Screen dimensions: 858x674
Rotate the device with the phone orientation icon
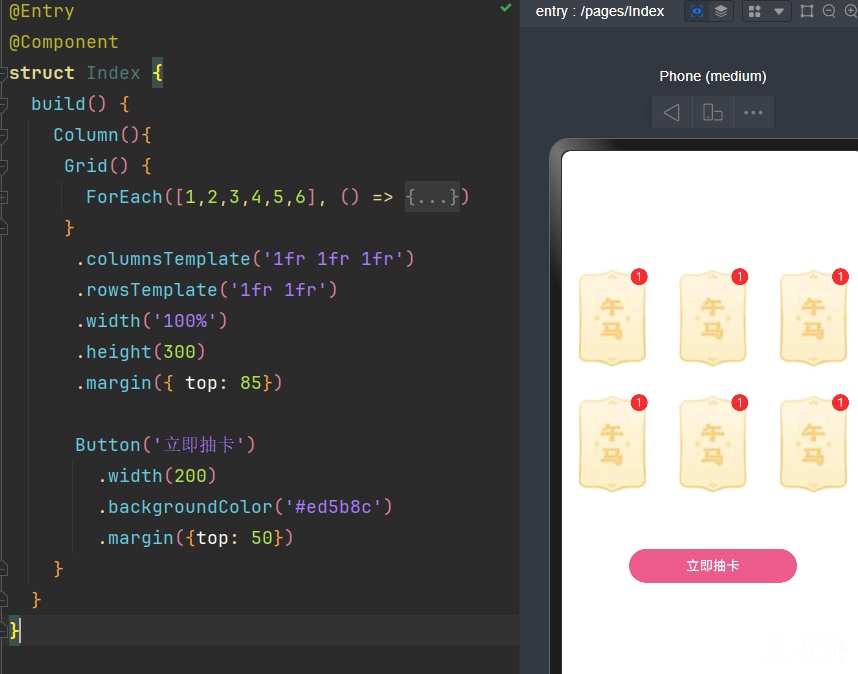(712, 112)
